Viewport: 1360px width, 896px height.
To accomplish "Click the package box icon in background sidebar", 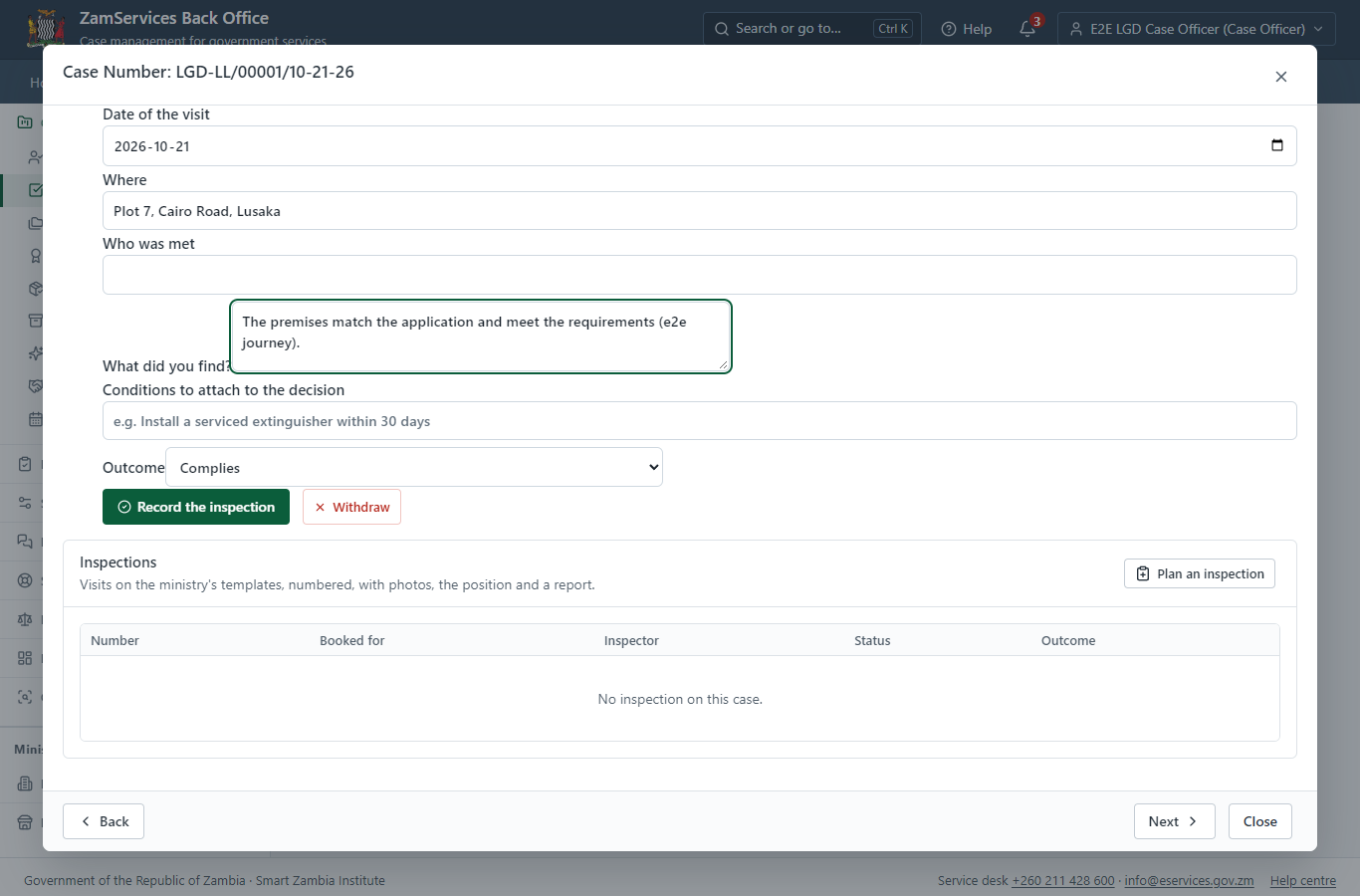I will click(x=36, y=289).
